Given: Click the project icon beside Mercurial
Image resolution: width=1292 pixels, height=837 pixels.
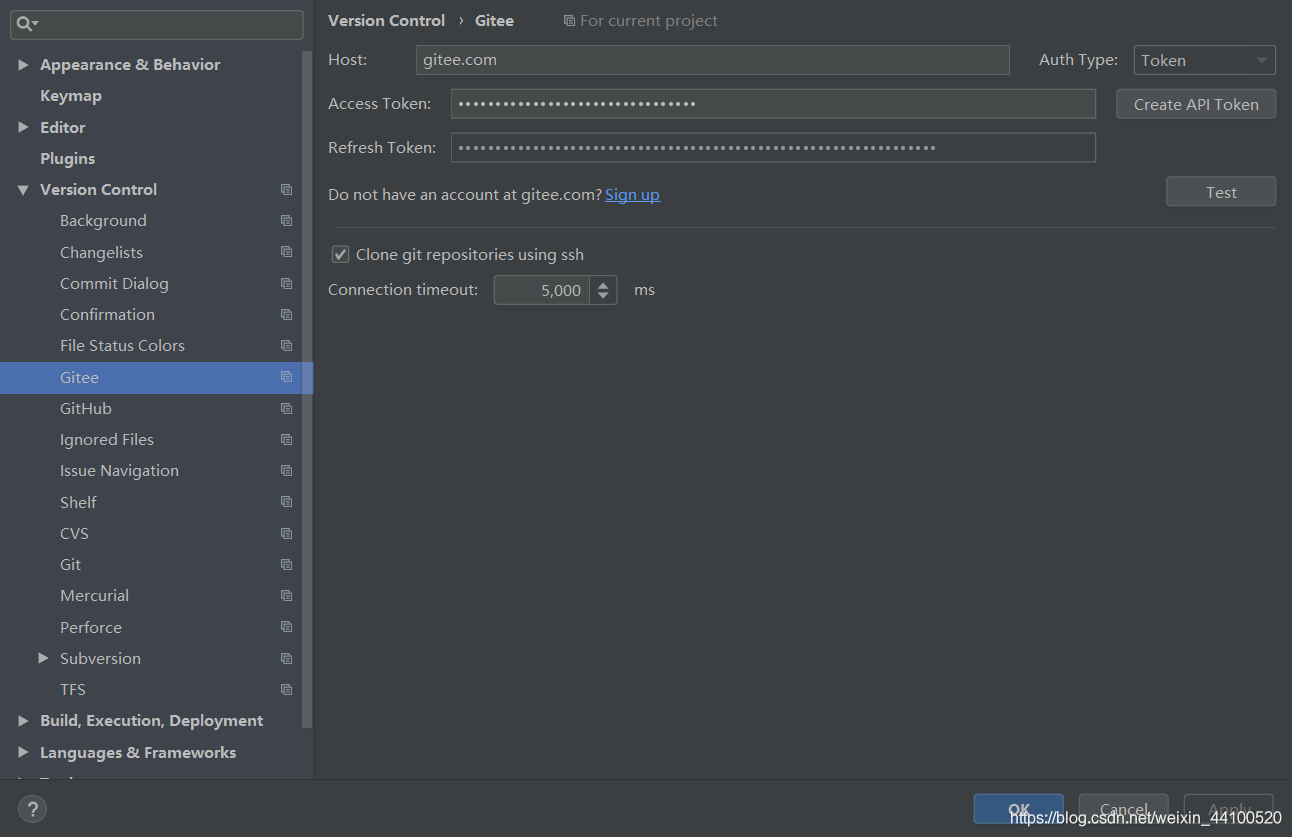Looking at the screenshot, I should pos(287,595).
